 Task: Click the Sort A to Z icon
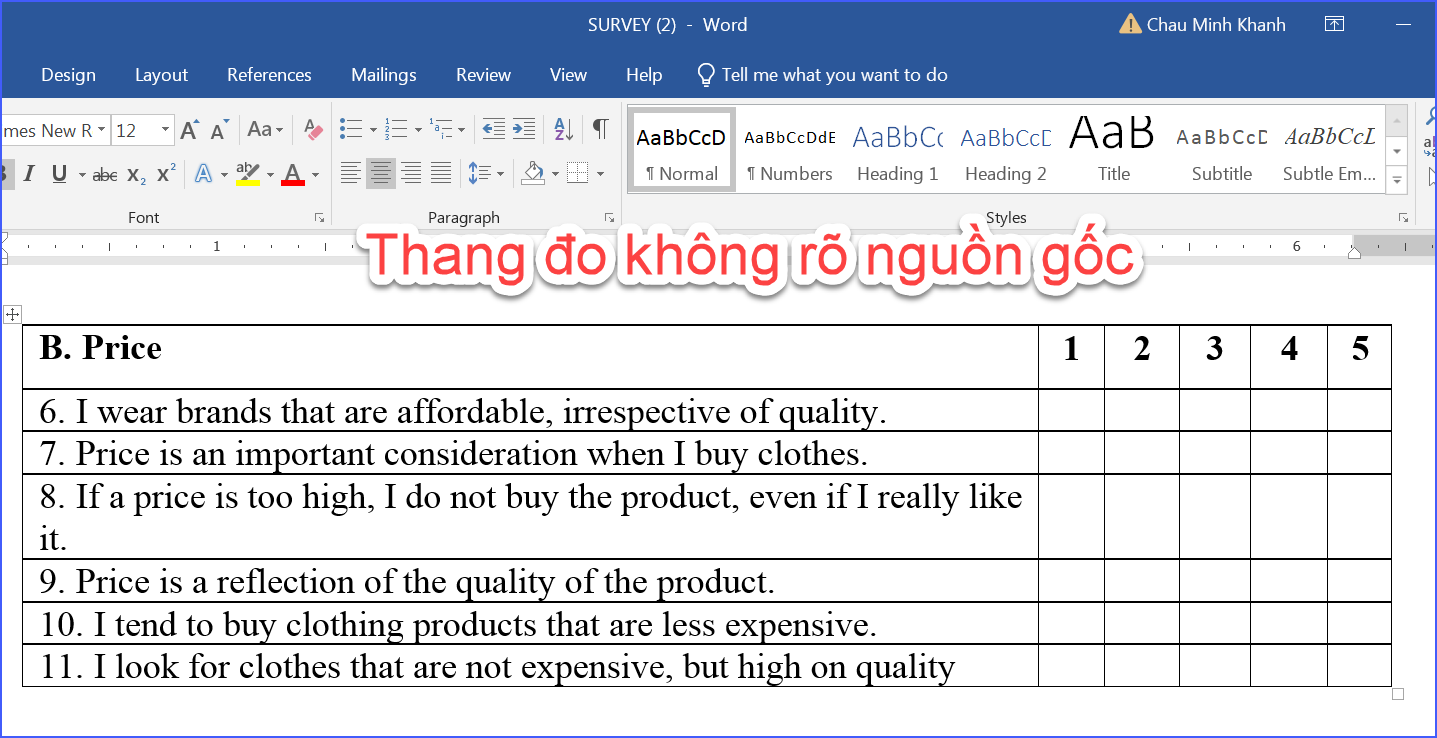pyautogui.click(x=563, y=129)
